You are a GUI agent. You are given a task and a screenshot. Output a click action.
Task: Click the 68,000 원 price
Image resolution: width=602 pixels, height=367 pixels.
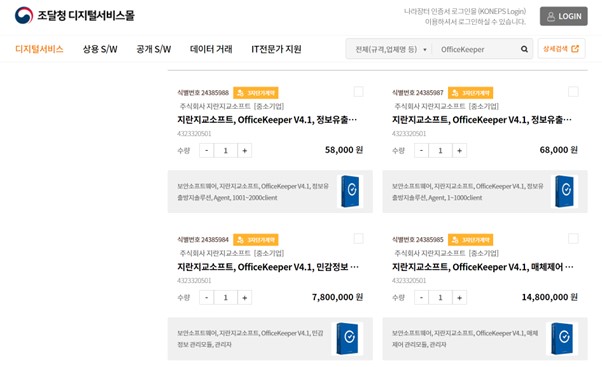[559, 150]
